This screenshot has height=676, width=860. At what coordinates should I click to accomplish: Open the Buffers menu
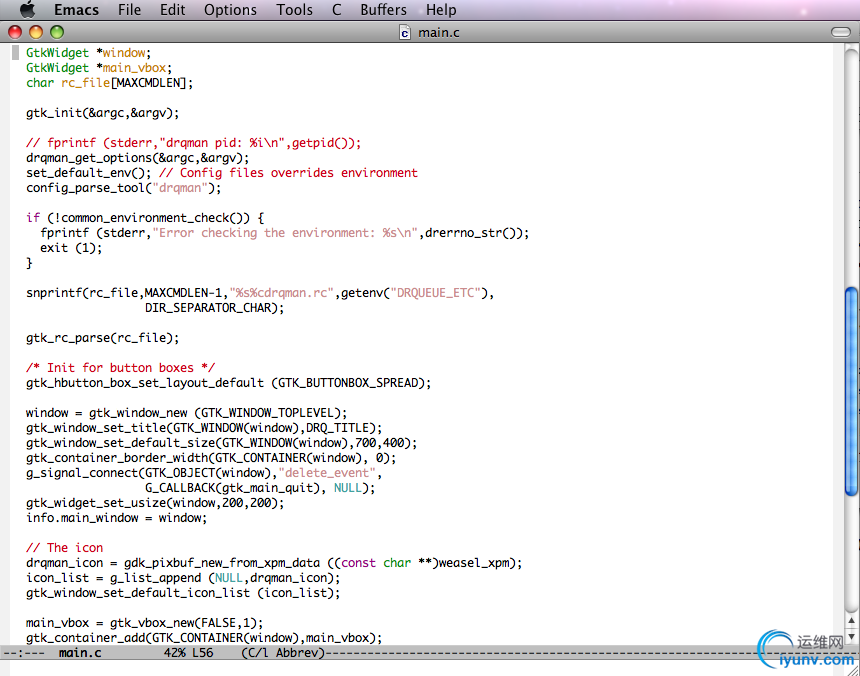coord(383,10)
